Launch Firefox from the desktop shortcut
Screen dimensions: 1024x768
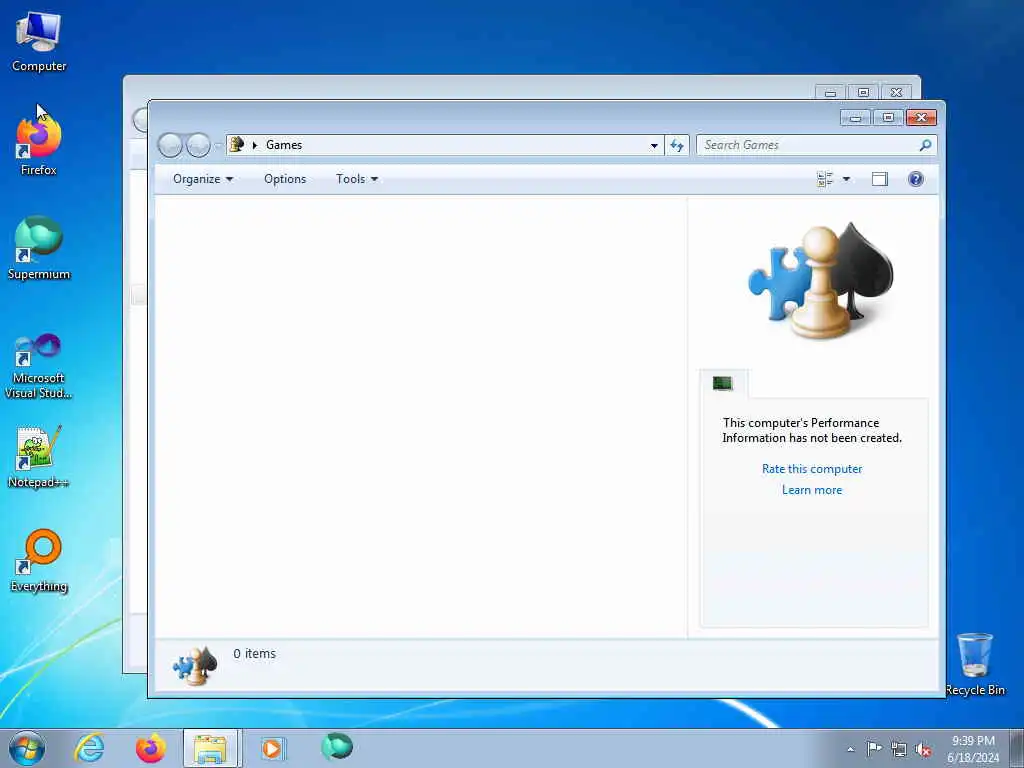[39, 145]
